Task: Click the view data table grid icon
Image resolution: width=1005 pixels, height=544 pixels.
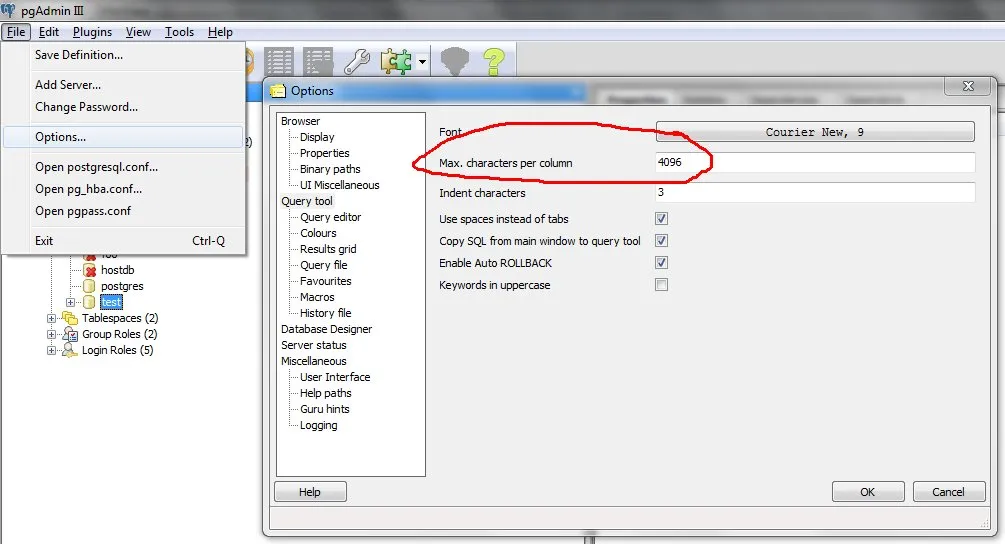Action: point(279,62)
